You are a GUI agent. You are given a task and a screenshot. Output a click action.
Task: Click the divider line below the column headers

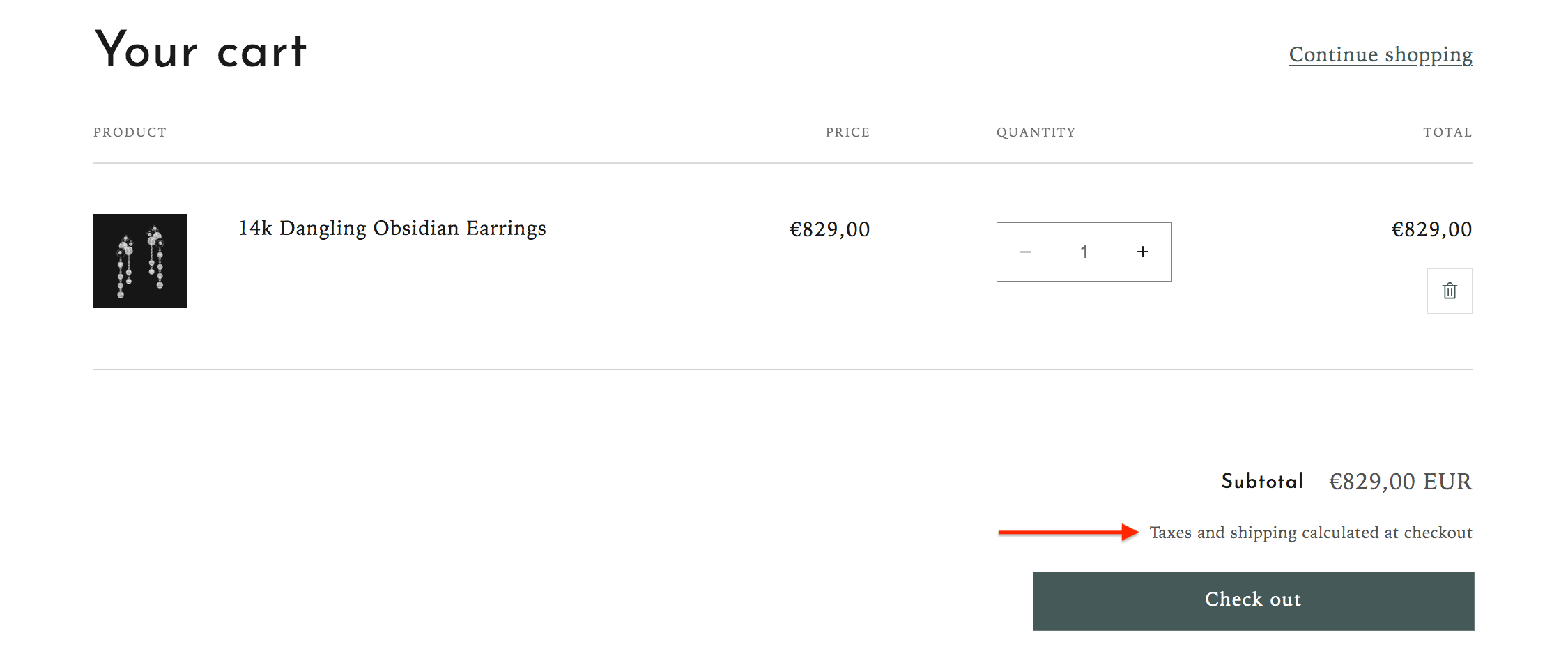tap(783, 163)
